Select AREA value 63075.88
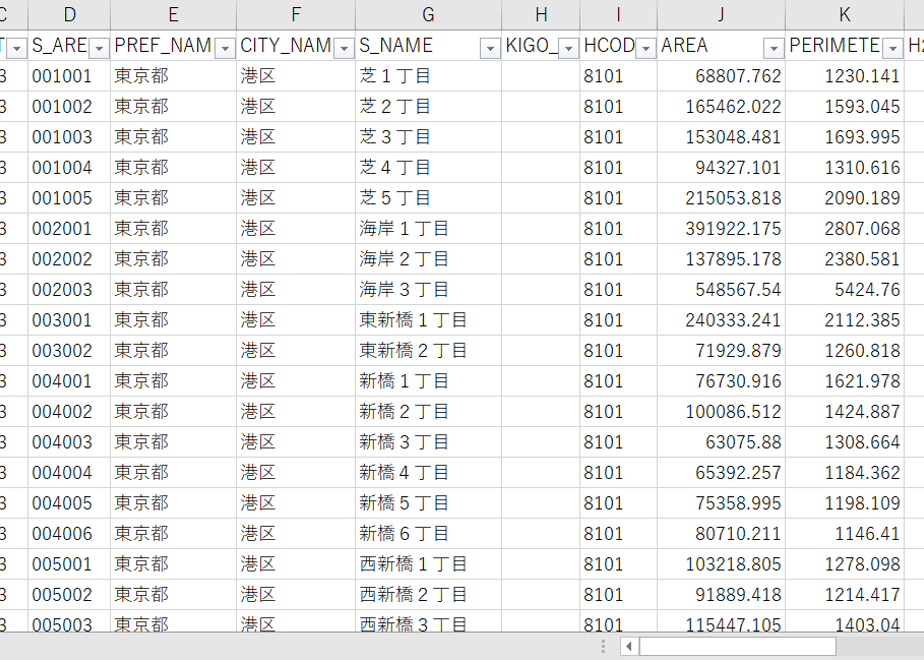Screen dimensions: 924x660 click(x=721, y=442)
